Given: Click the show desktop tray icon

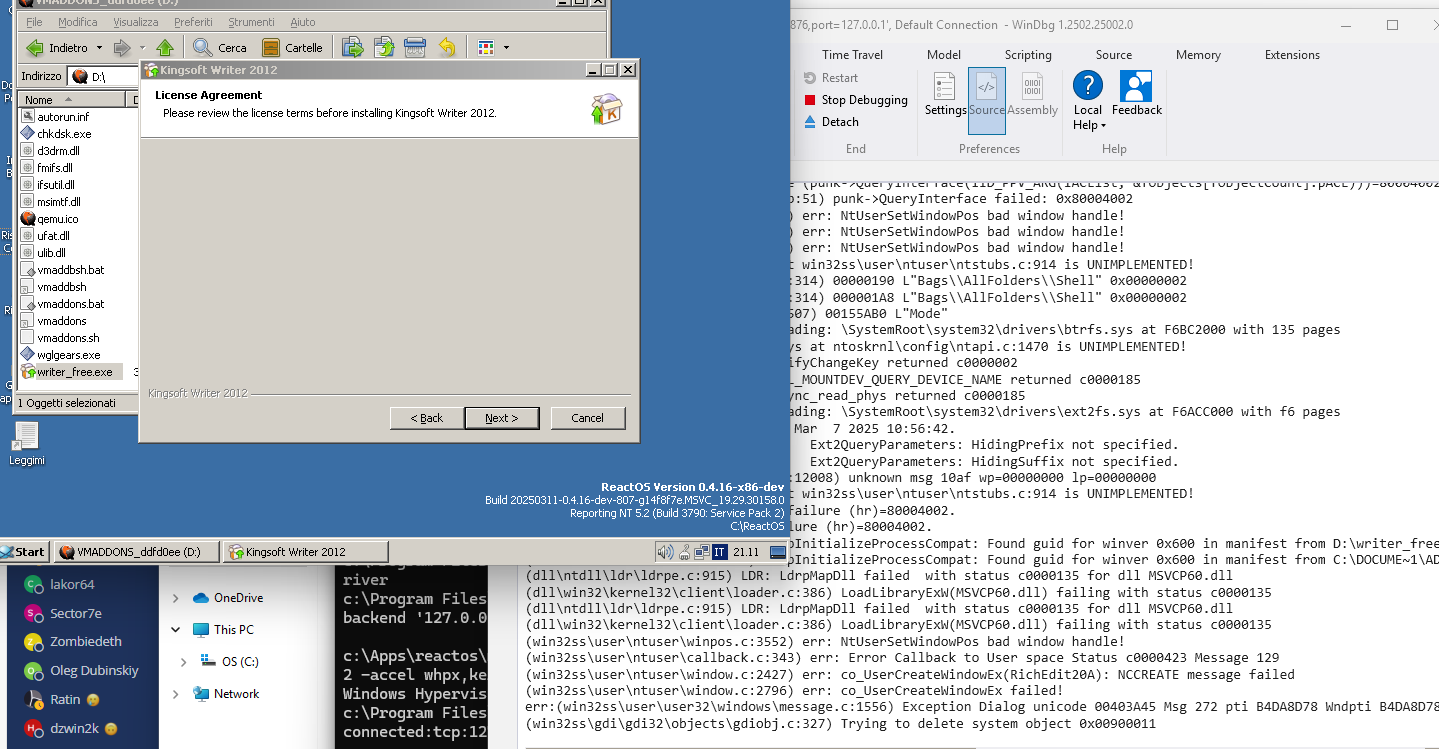Looking at the screenshot, I should (x=777, y=551).
